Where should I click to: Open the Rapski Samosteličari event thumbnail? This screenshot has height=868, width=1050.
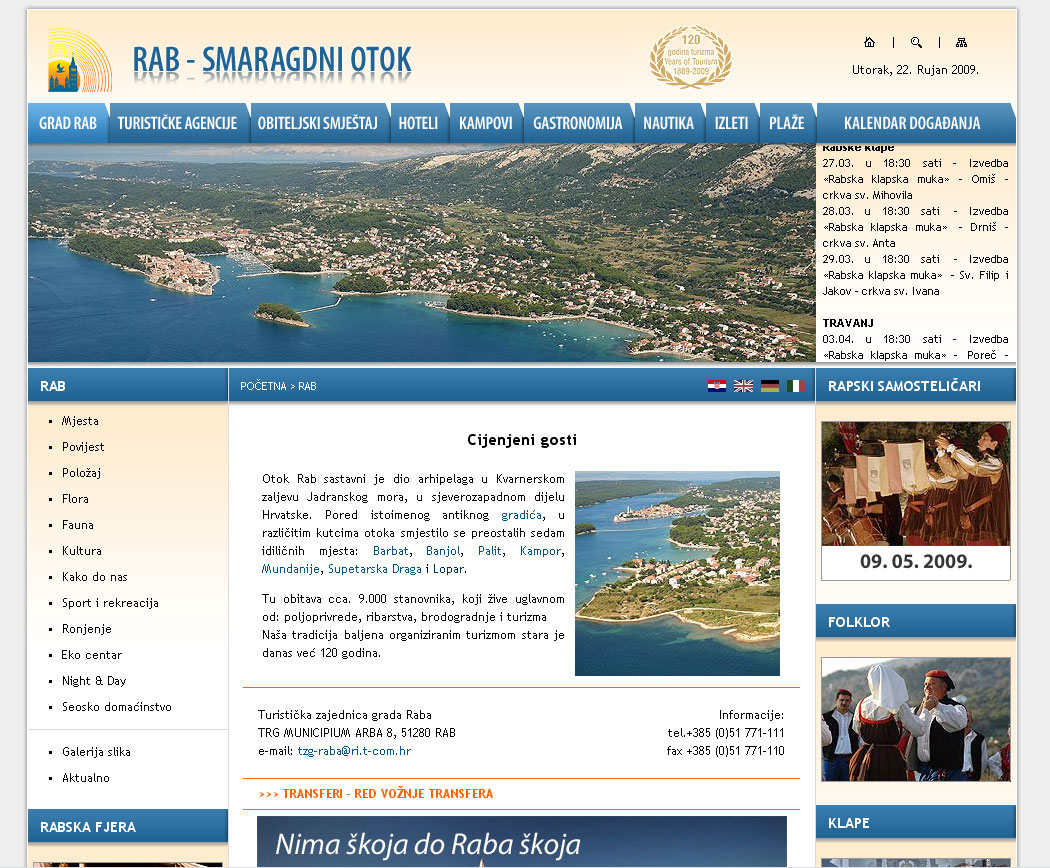coord(915,499)
